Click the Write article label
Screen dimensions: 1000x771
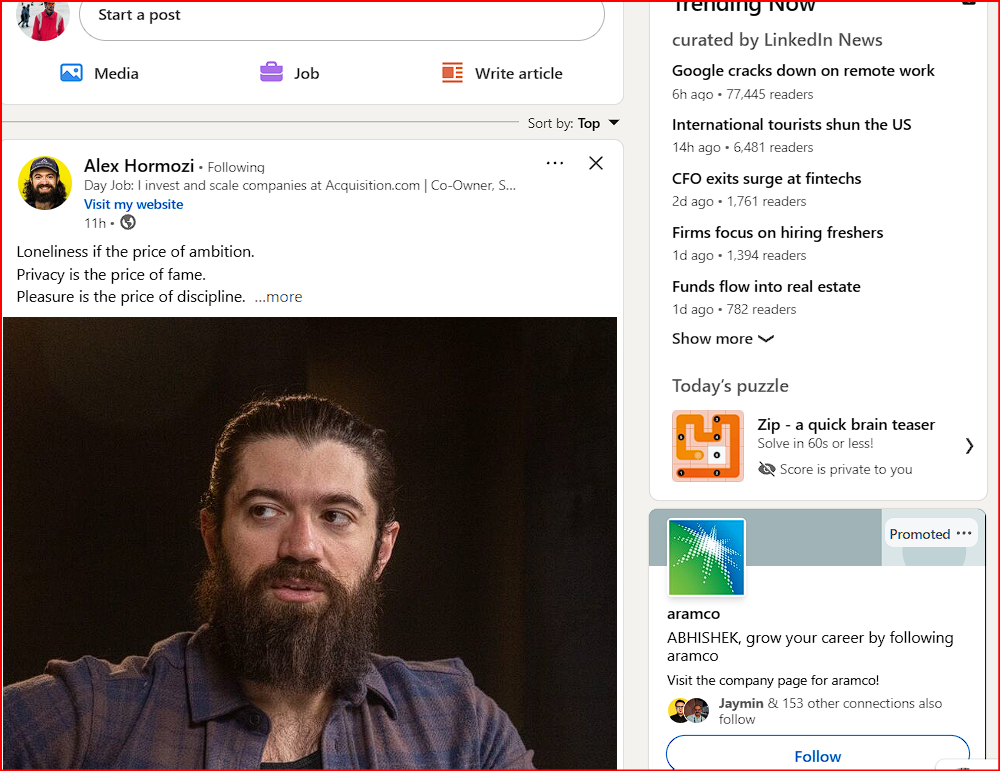pos(518,73)
